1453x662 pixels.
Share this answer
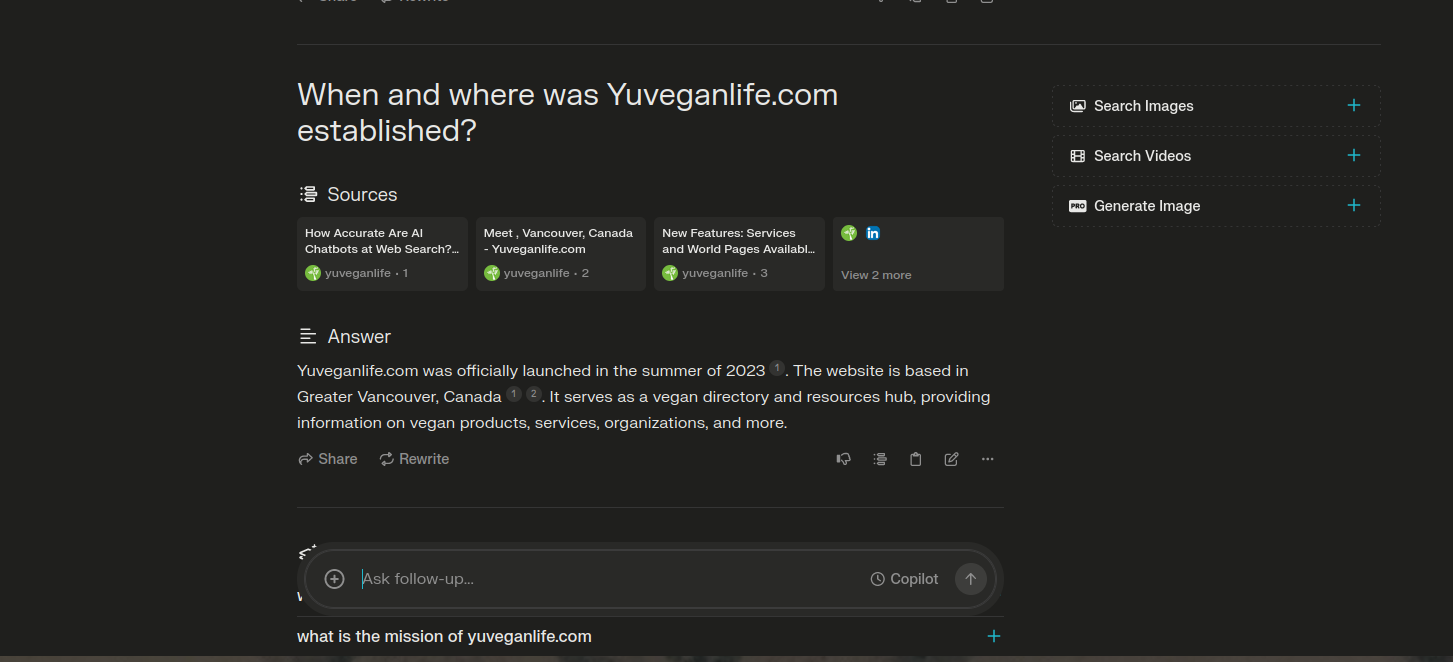pyautogui.click(x=327, y=459)
